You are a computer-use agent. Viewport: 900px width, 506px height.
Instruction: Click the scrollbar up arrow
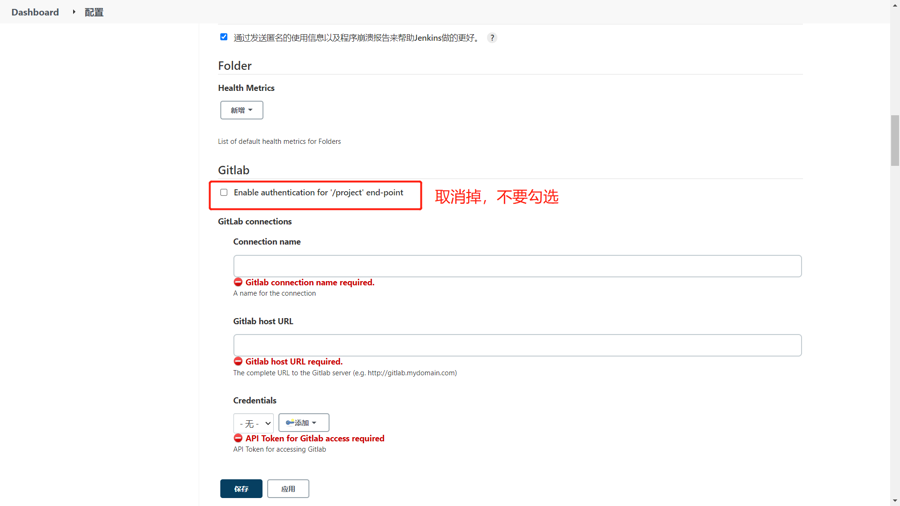tap(895, 5)
